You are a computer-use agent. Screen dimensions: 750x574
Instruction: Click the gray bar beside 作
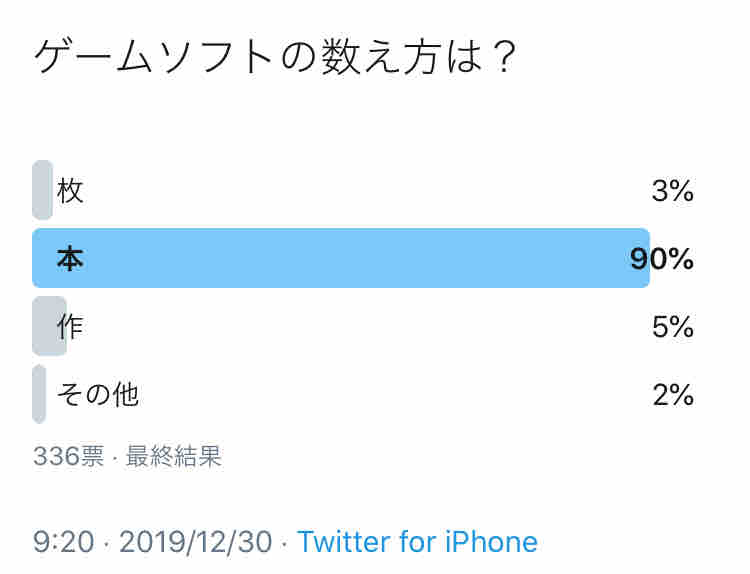49,326
